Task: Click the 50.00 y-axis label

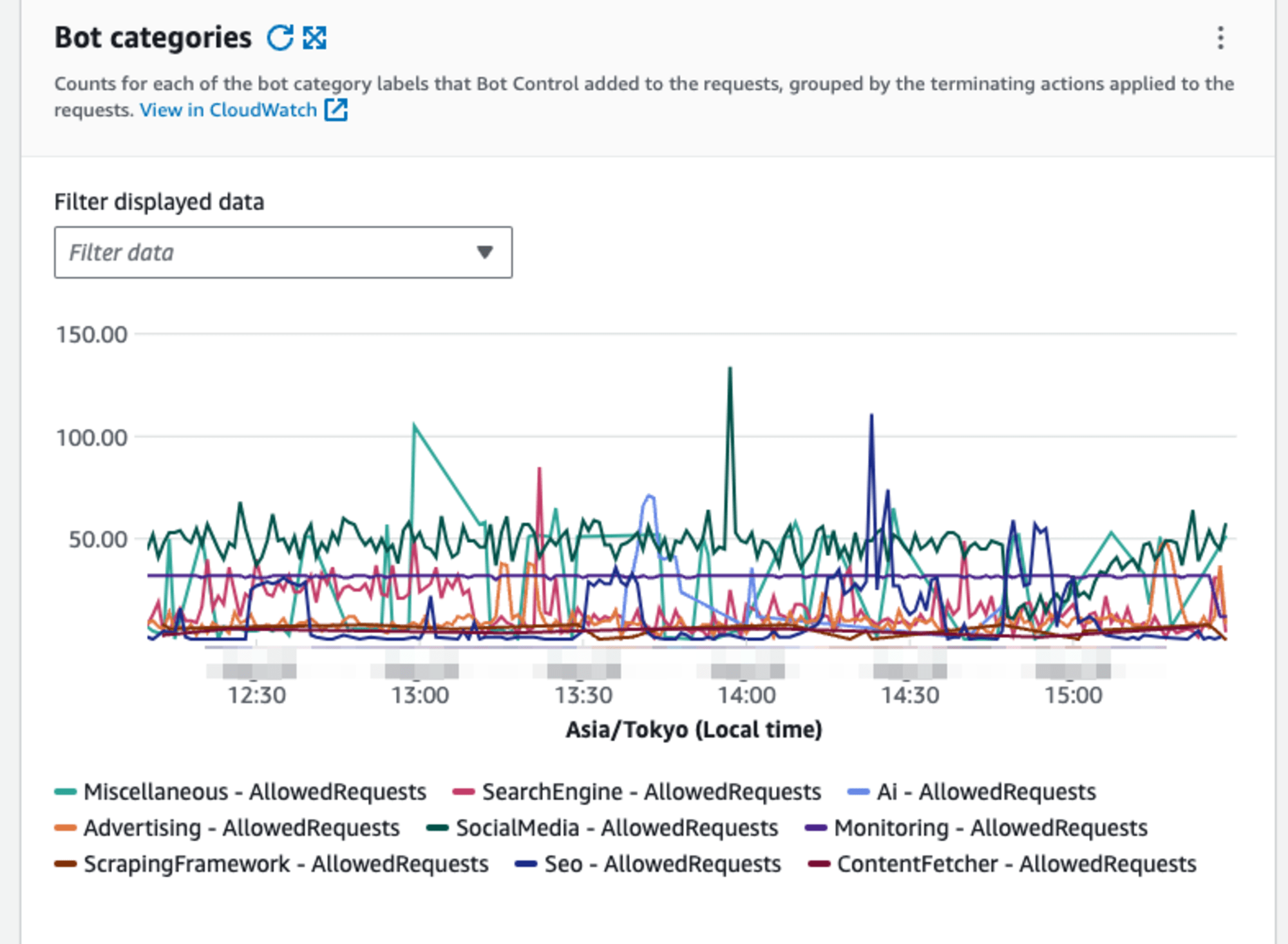Action: [x=99, y=540]
